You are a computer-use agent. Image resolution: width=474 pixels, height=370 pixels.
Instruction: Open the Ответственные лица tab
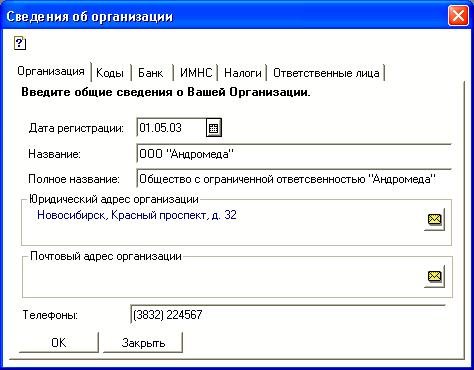326,73
